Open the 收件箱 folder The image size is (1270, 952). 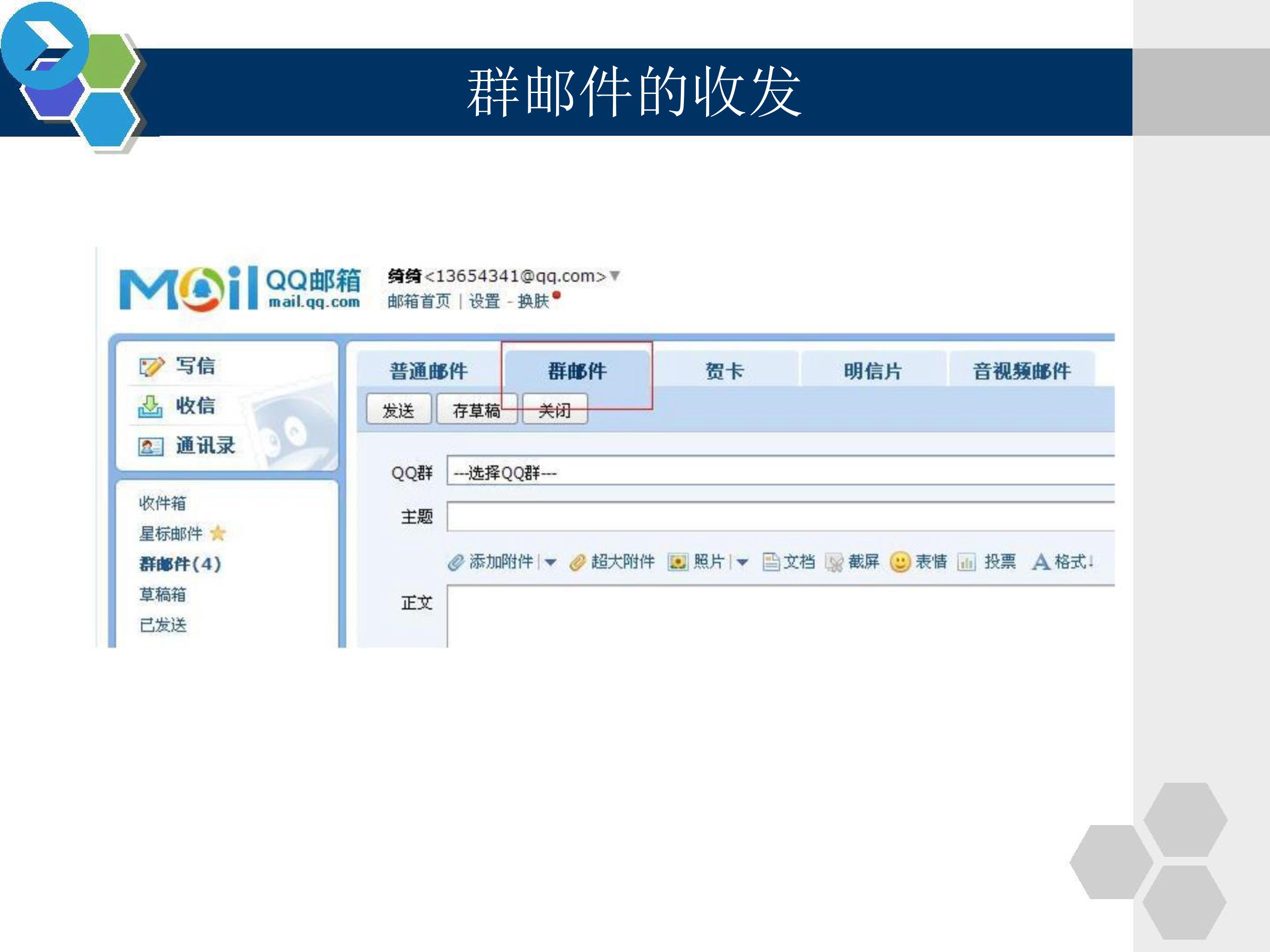pos(162,503)
